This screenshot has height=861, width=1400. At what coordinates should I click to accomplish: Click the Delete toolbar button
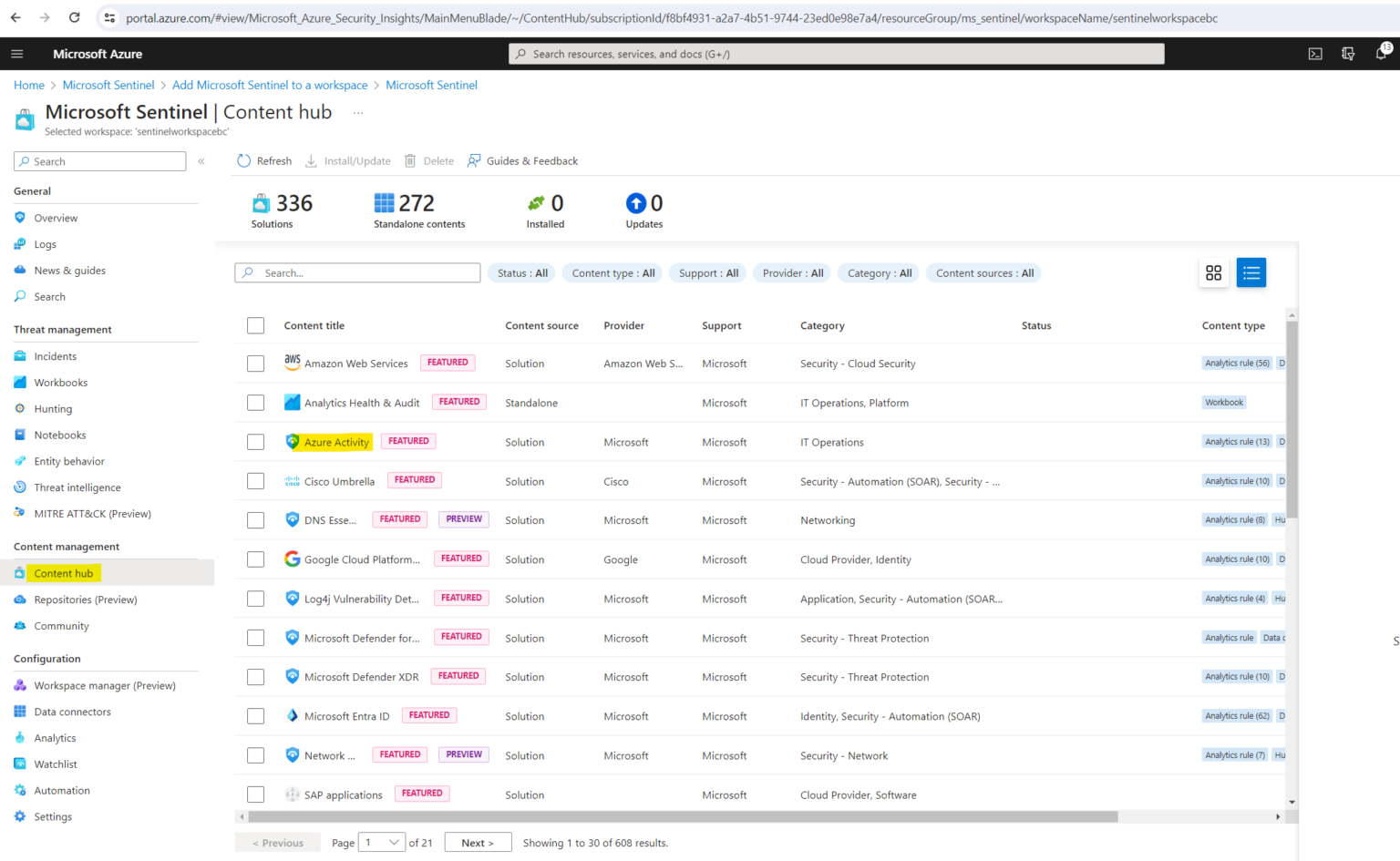click(429, 161)
